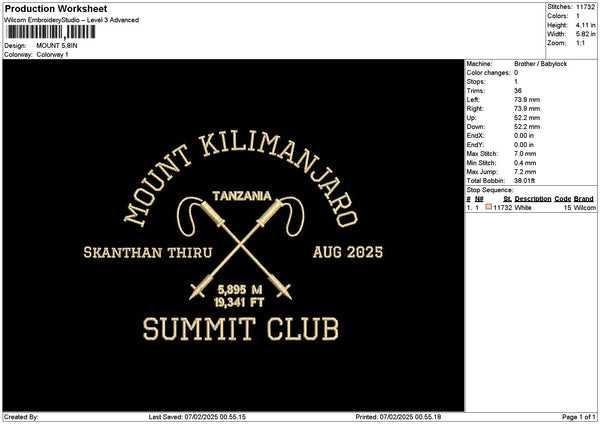
Task: Click the white thread color swatch in Stop Sequence
Action: 489,207
